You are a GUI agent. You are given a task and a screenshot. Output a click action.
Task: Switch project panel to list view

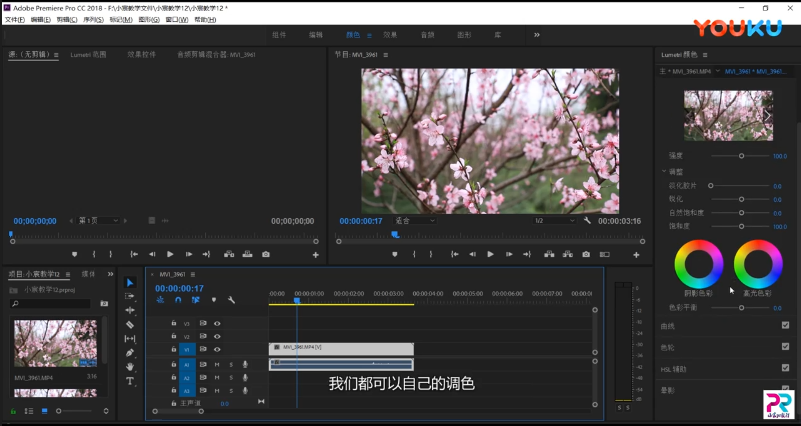point(29,411)
